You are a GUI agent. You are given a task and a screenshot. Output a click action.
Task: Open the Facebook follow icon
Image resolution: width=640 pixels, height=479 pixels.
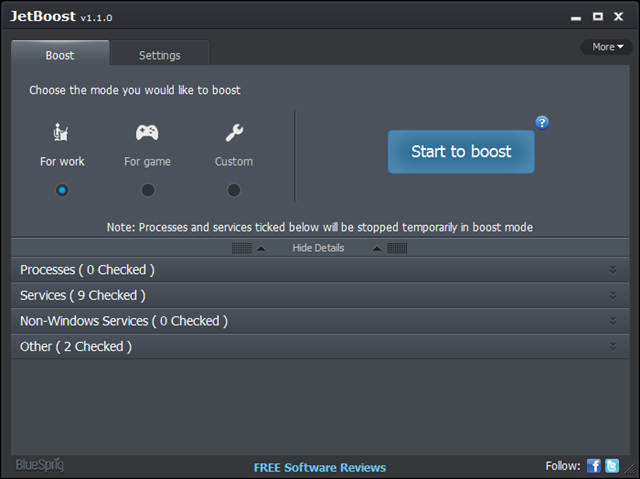coord(594,466)
